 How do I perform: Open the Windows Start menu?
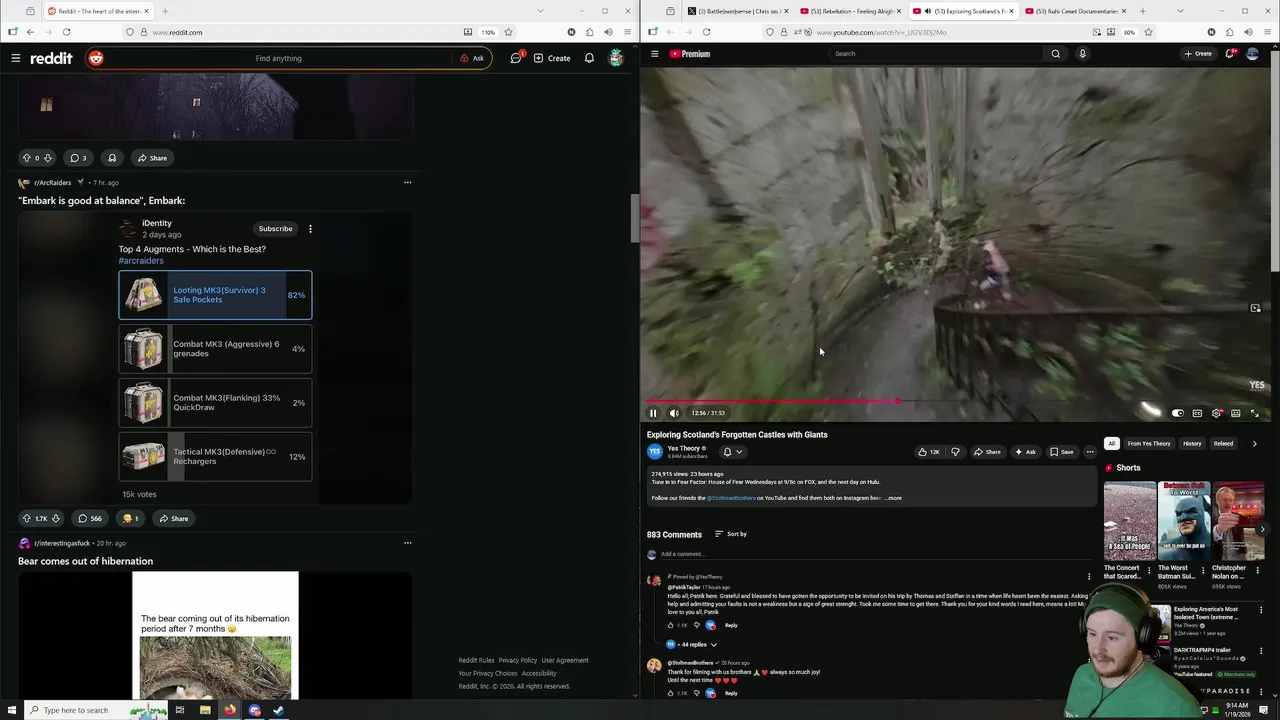pyautogui.click(x=12, y=710)
